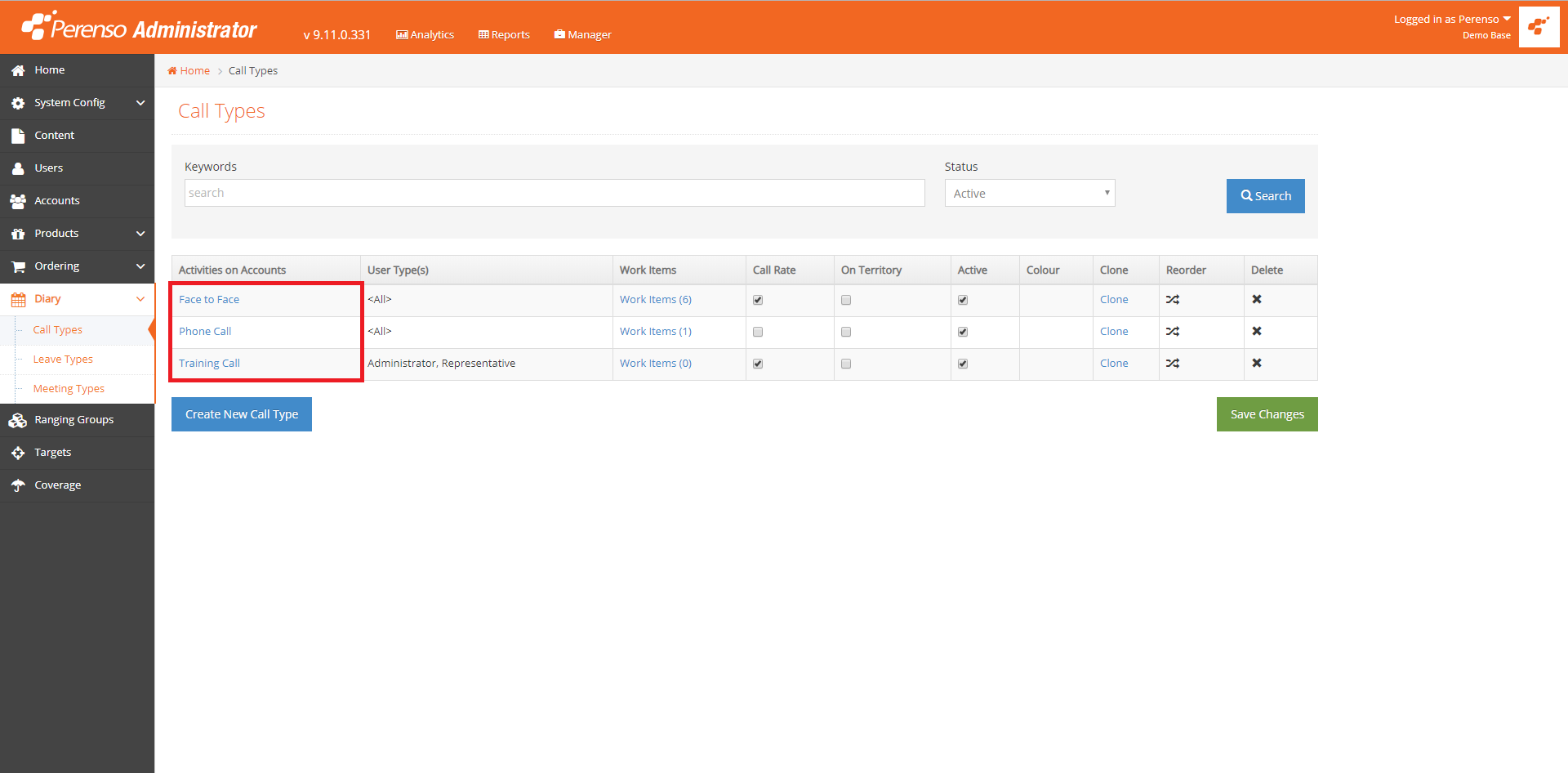Open the Logged in as Perenso dropdown
This screenshot has height=773, width=1568.
click(1452, 20)
